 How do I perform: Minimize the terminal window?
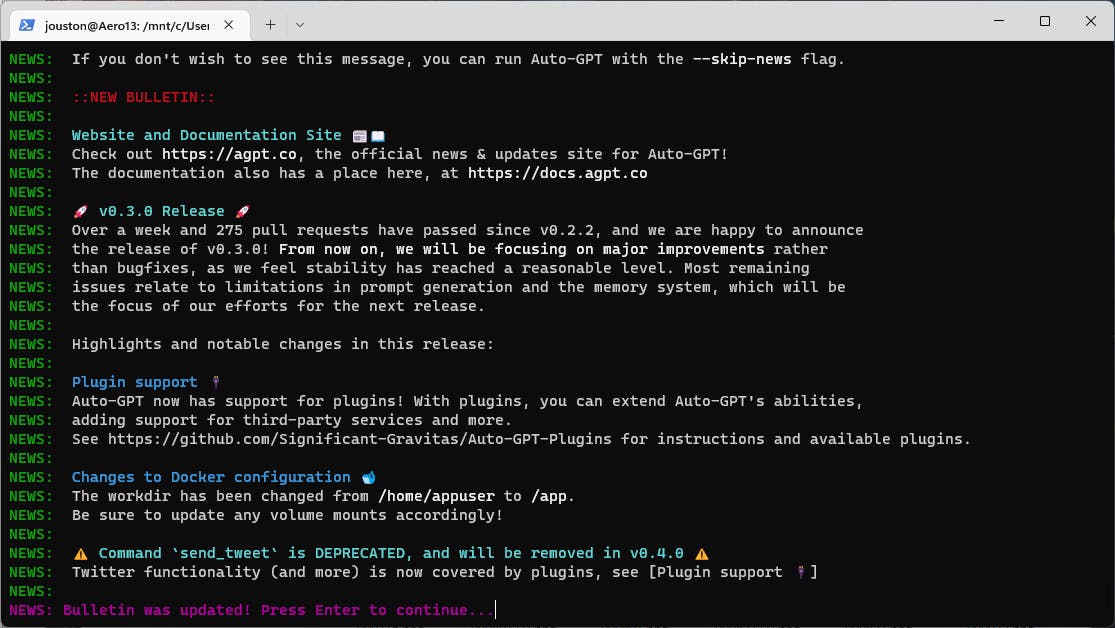coord(999,21)
